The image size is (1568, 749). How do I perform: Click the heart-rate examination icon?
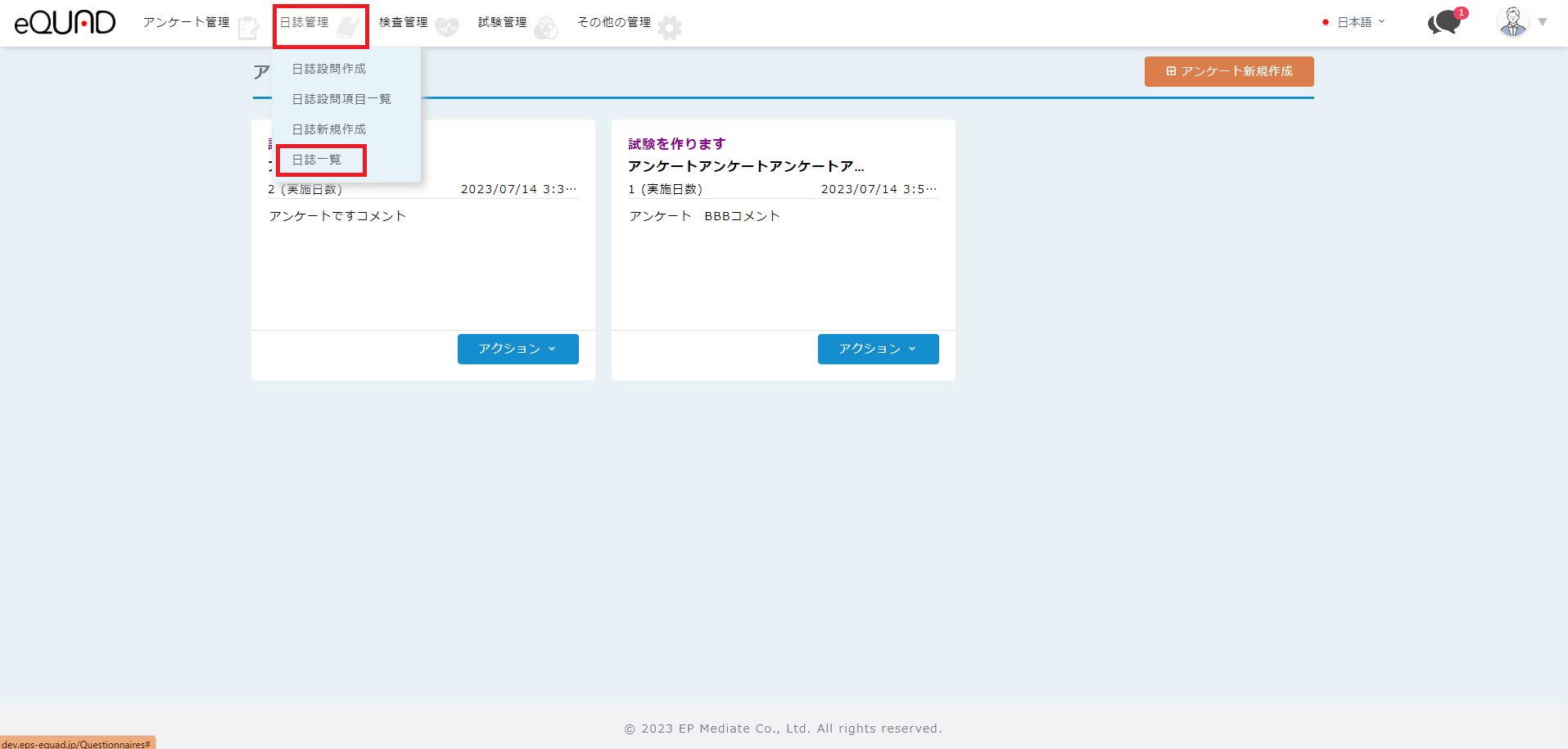[x=447, y=28]
